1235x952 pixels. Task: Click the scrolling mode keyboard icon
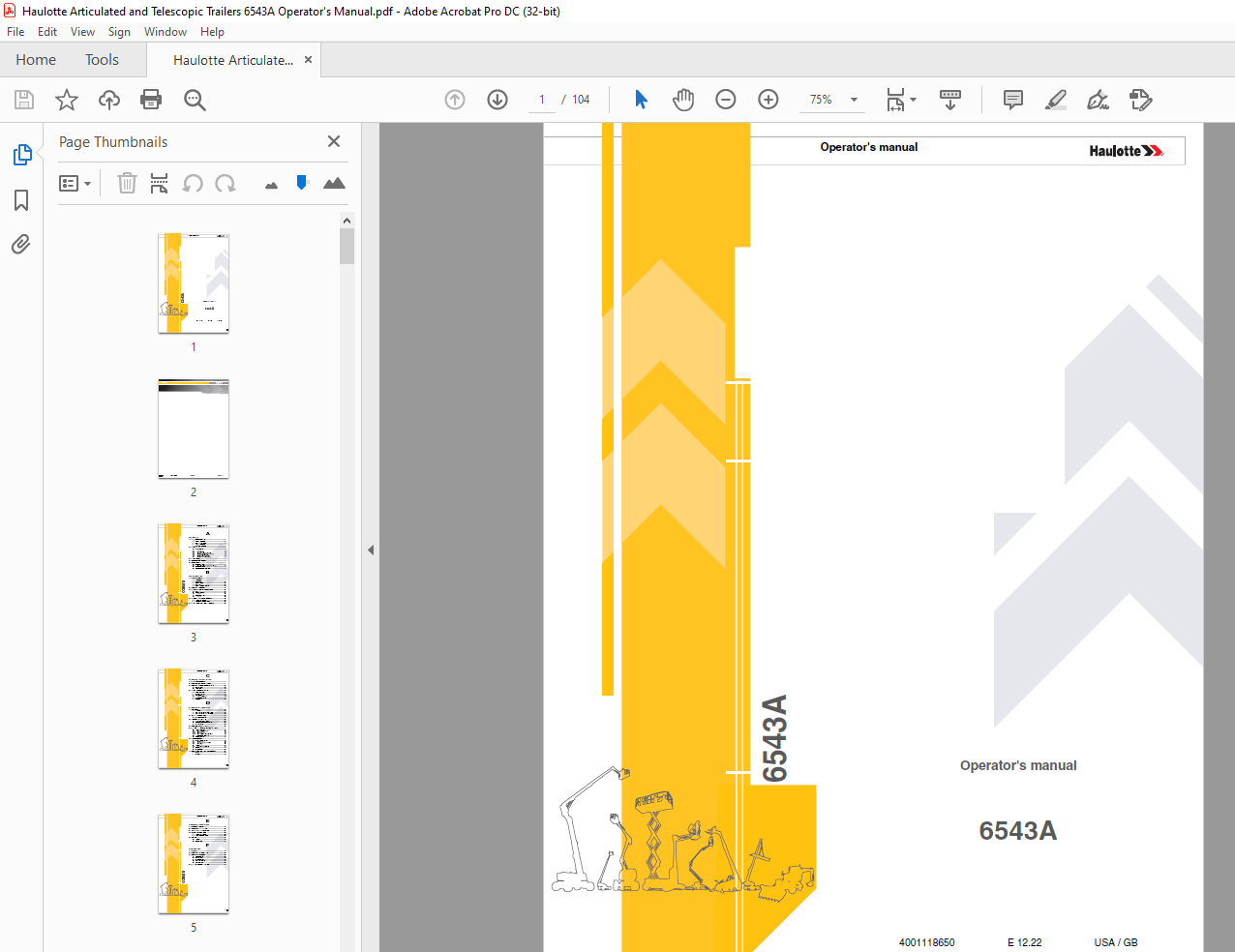[x=950, y=100]
